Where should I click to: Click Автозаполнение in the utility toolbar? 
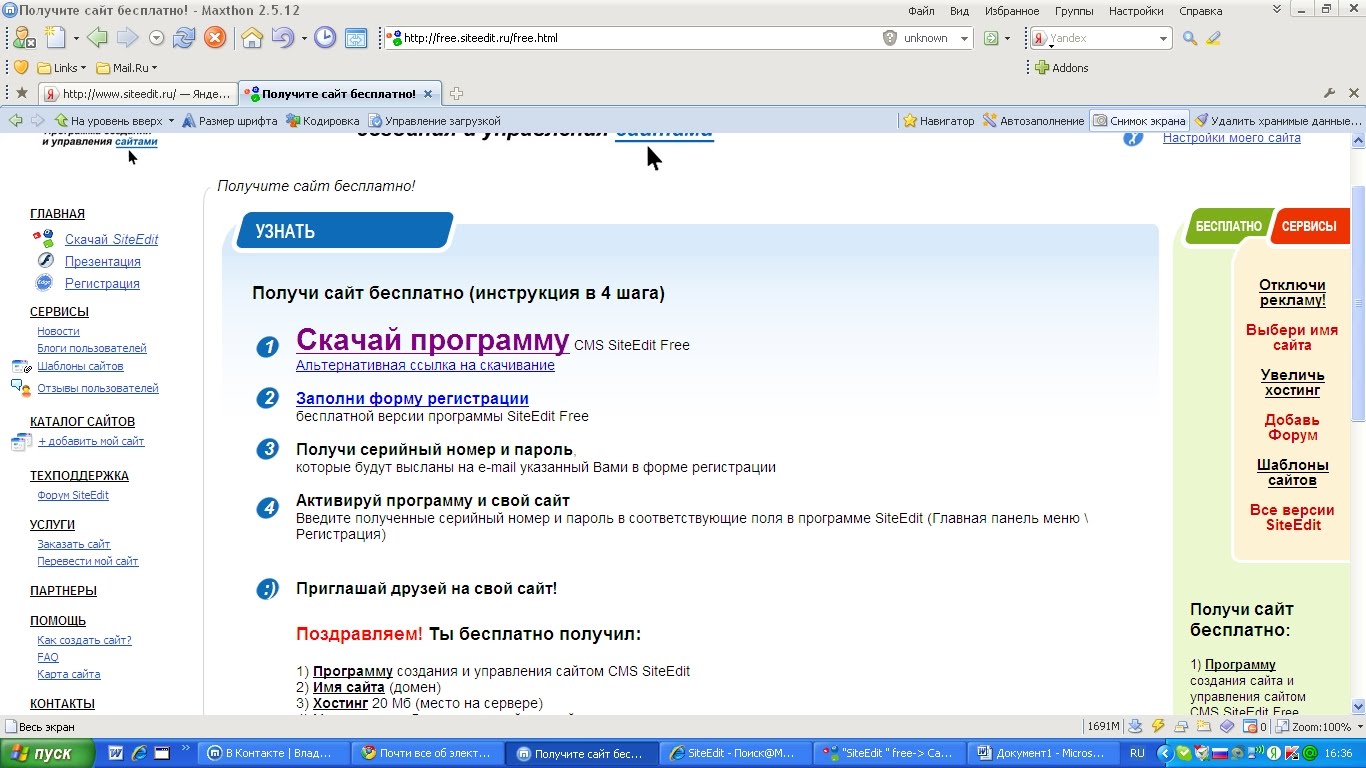pyautogui.click(x=1033, y=120)
